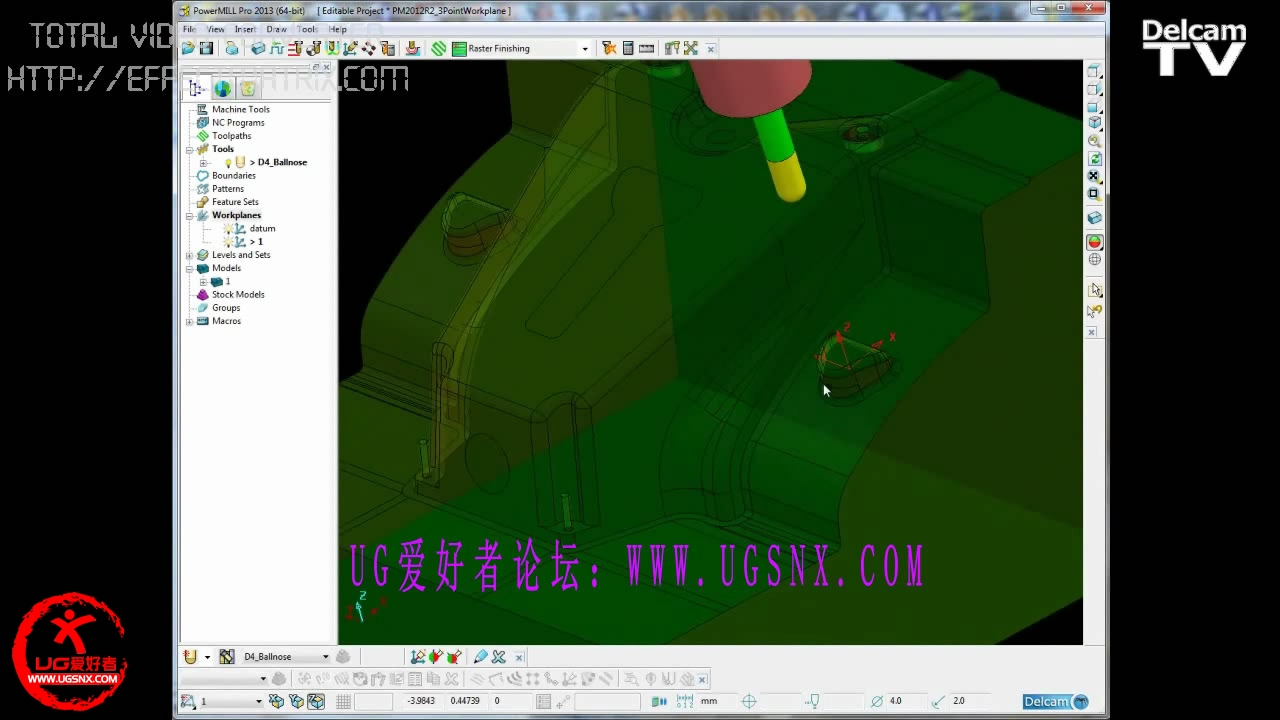Expand the Macros tree node

click(x=190, y=321)
